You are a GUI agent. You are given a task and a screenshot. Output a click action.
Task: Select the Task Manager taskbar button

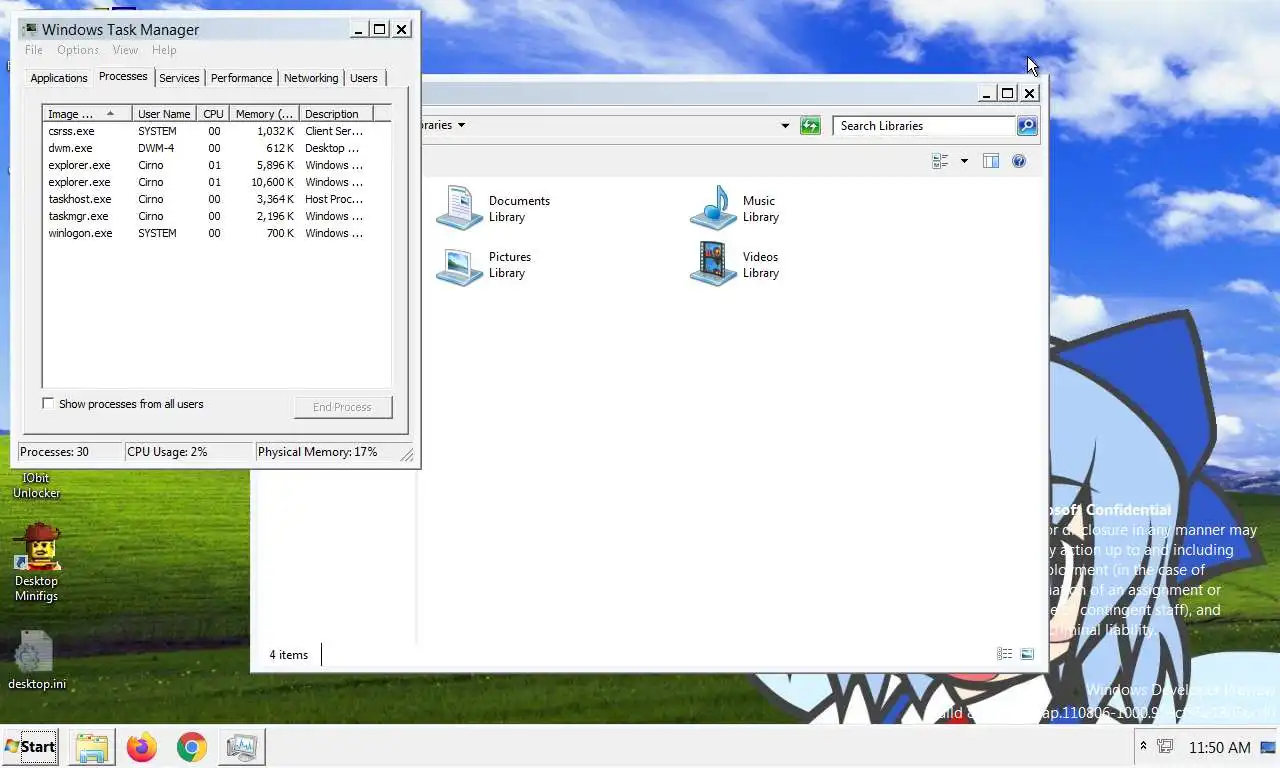(242, 747)
